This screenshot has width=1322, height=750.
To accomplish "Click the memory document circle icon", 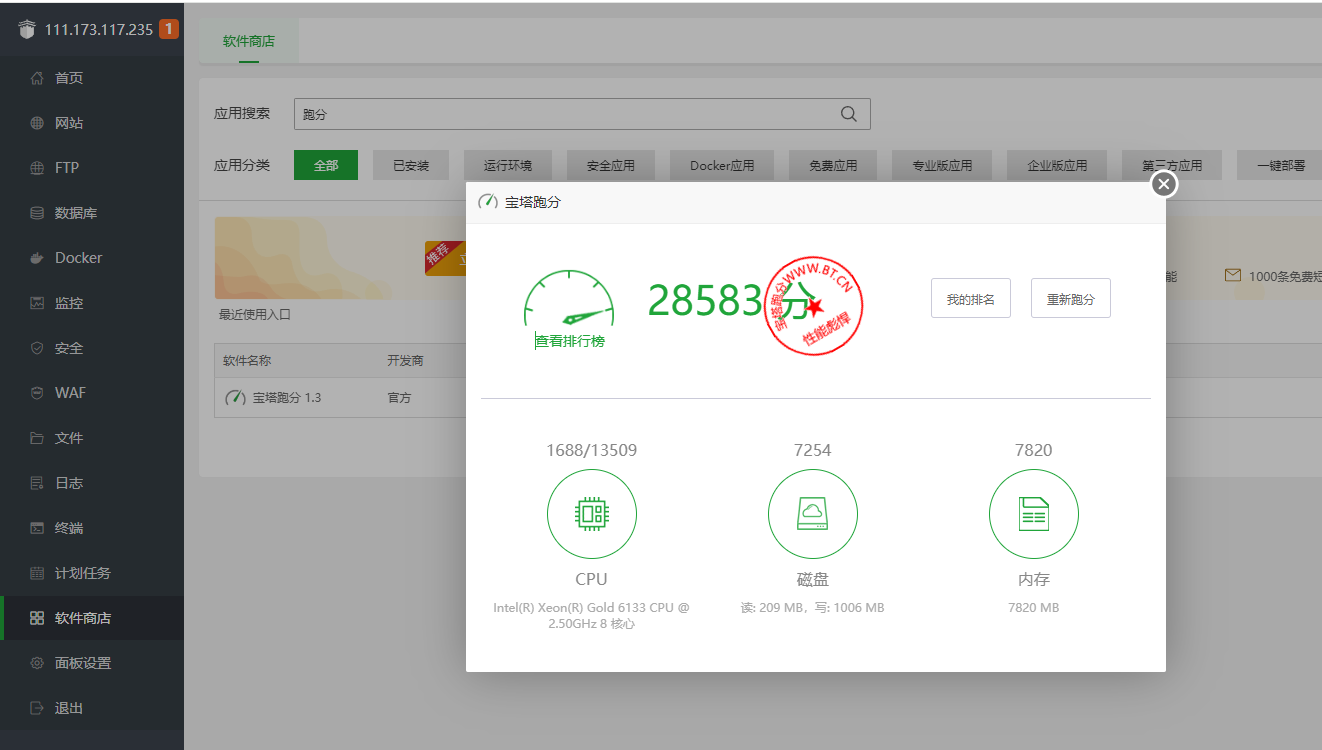I will (x=1034, y=515).
